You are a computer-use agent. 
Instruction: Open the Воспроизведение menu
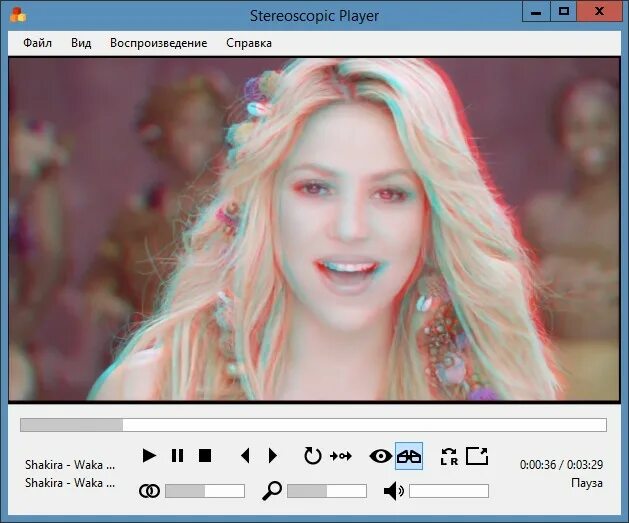[x=158, y=43]
